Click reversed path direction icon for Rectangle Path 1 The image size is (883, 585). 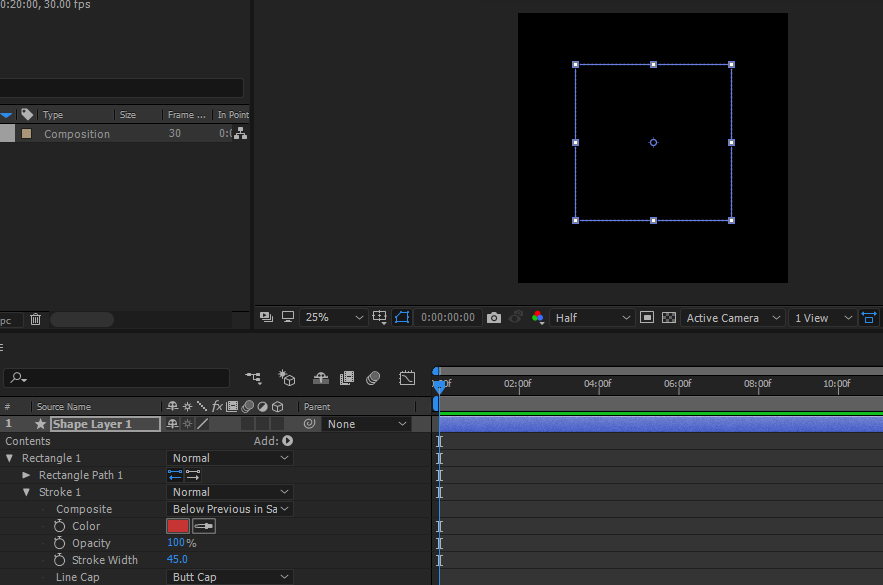pos(193,475)
